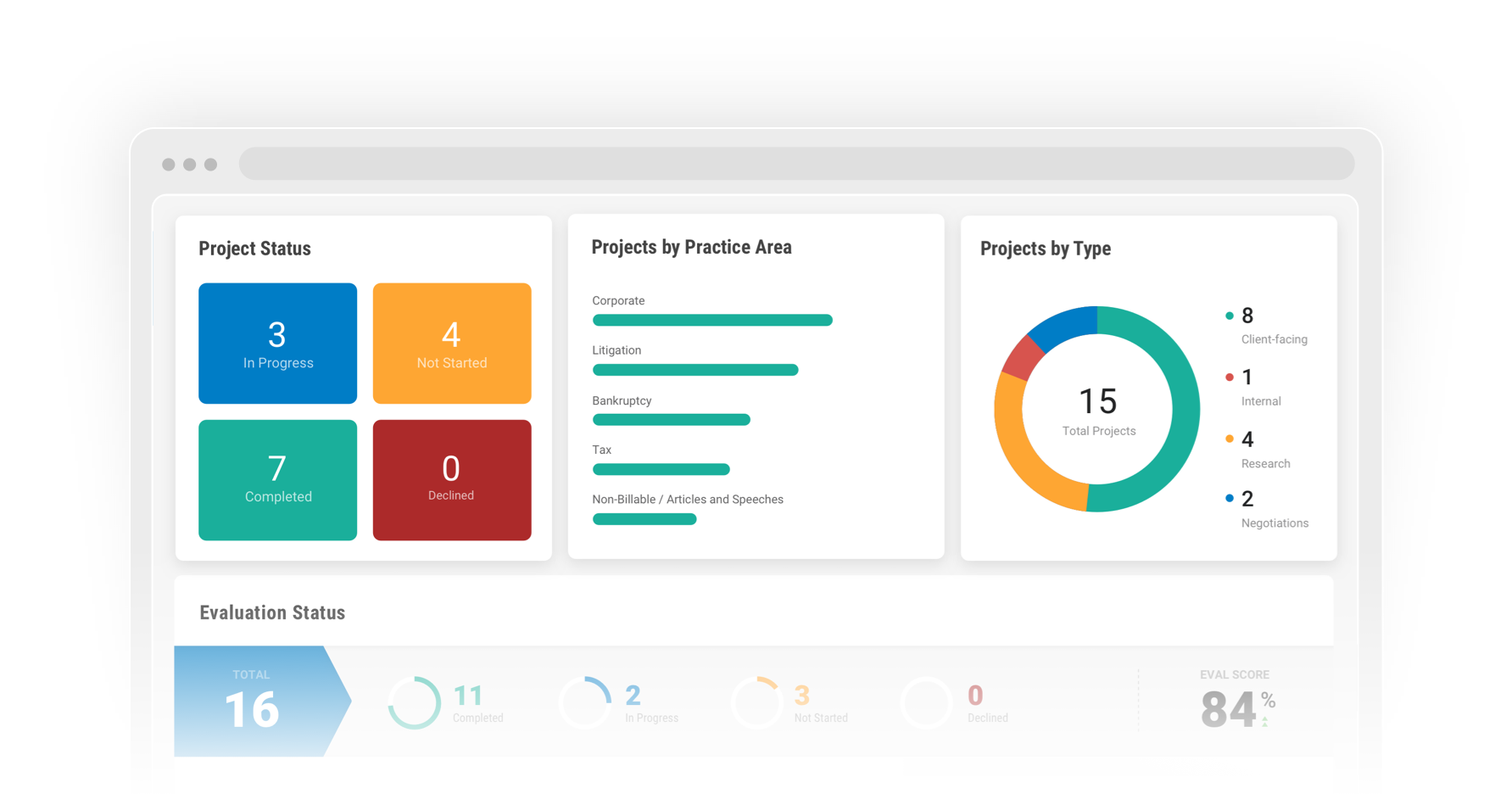Select the Not Started evaluation ring

click(757, 702)
